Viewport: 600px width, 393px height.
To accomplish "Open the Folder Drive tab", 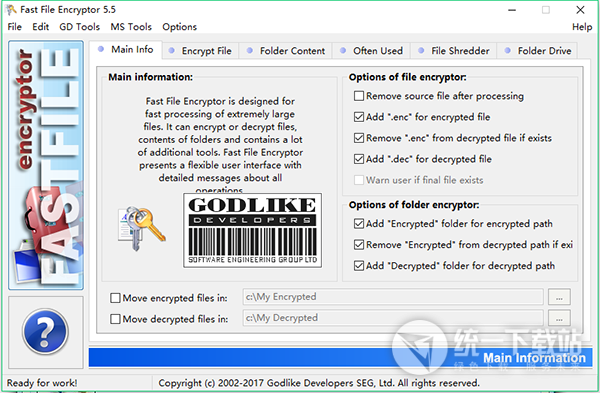I will (x=538, y=51).
